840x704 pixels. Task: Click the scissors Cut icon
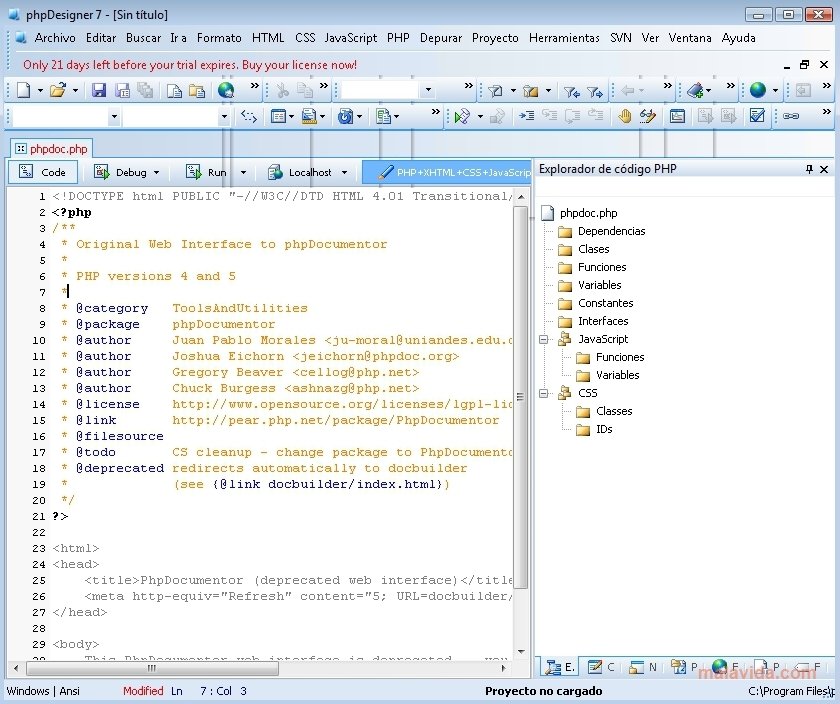pyautogui.click(x=282, y=90)
